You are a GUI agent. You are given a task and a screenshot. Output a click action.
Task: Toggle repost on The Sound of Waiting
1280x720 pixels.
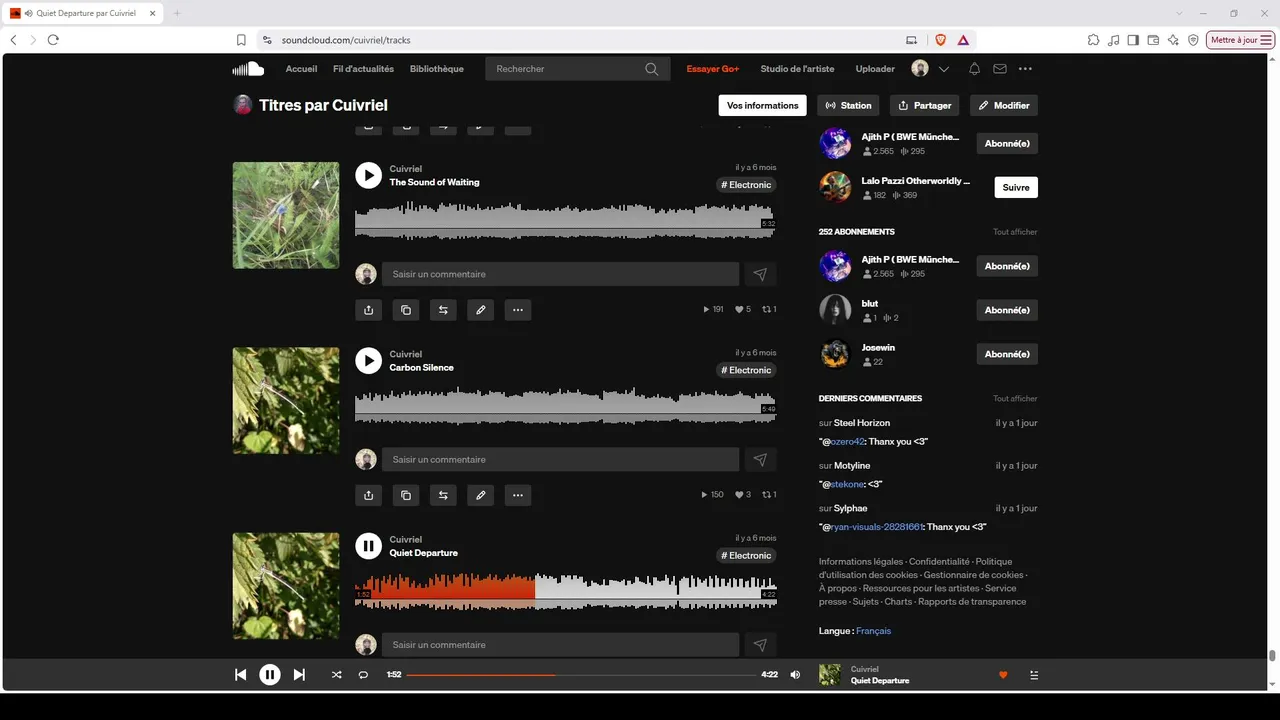coord(443,310)
